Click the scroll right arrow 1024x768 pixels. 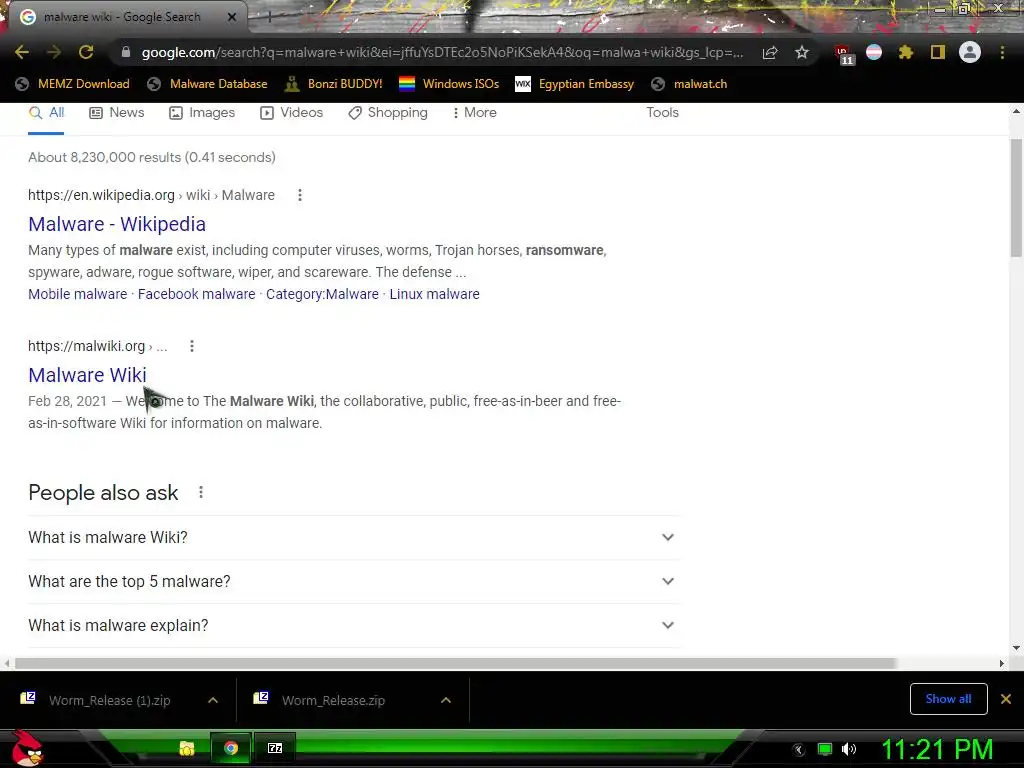[x=1002, y=664]
